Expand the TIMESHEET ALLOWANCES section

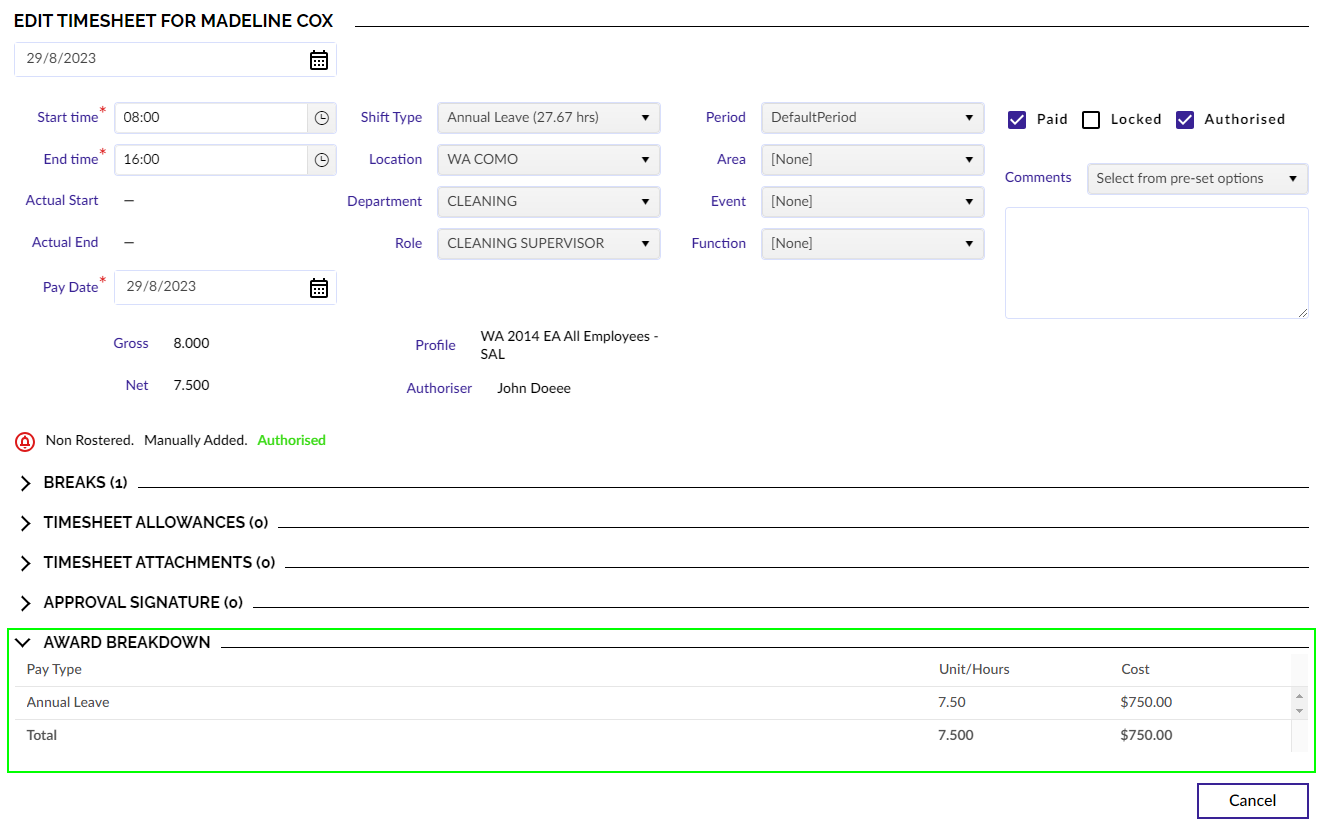tap(24, 522)
